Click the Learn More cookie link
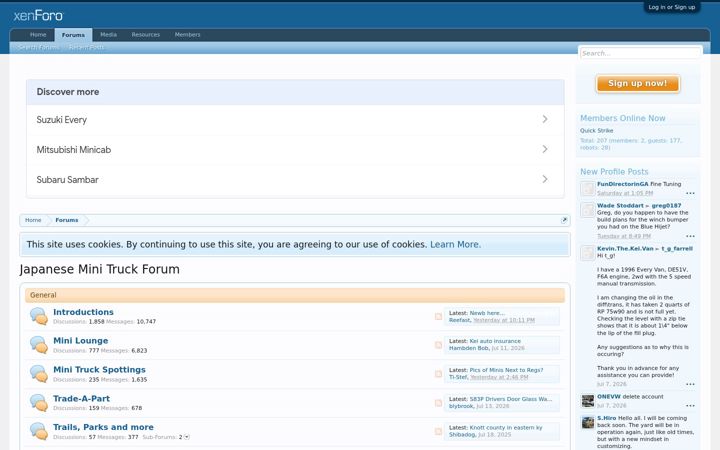 coord(456,245)
